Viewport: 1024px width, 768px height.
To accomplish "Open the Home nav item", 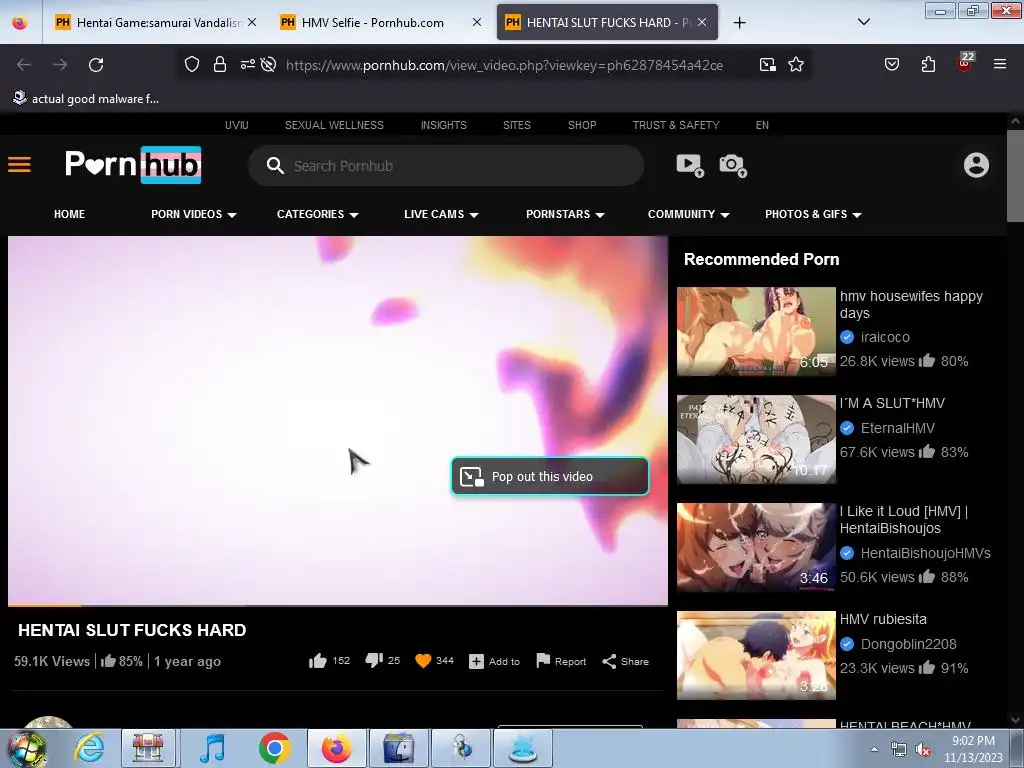I will point(69,214).
